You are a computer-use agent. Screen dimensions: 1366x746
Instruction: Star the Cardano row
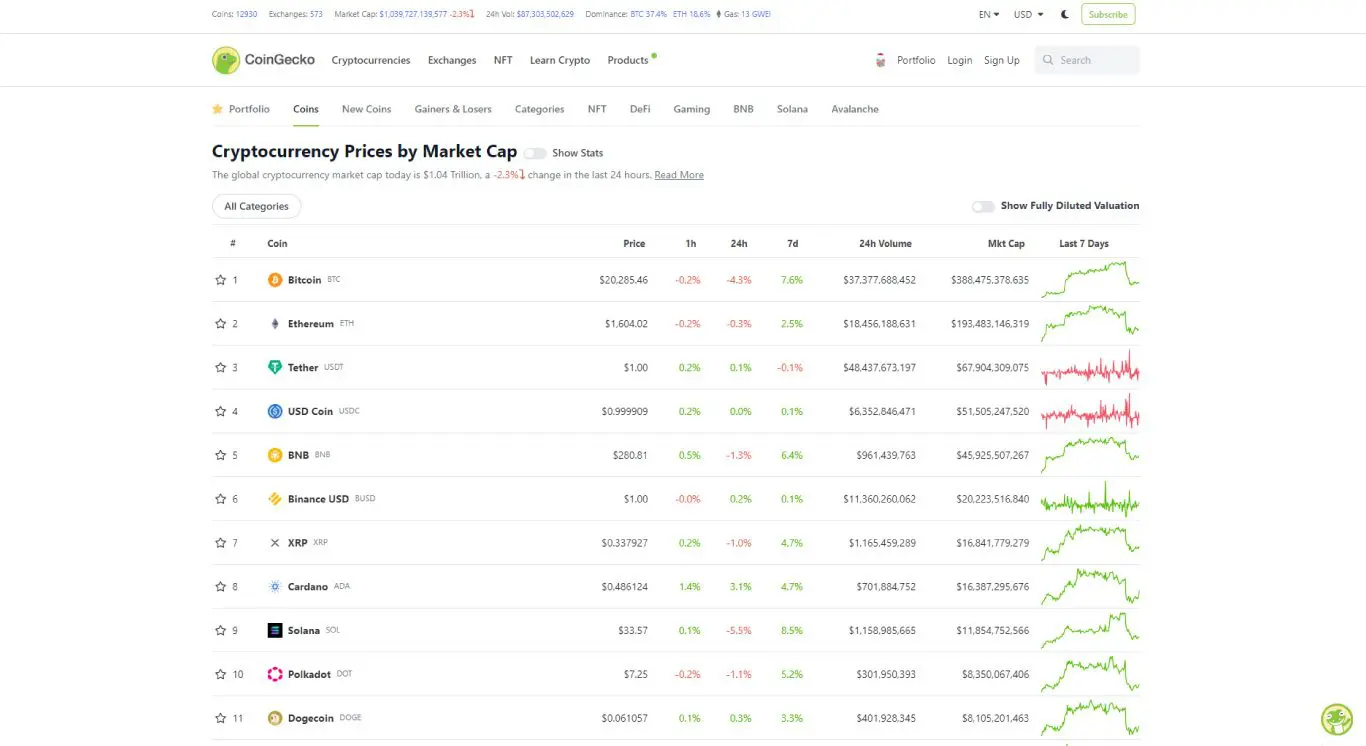[x=220, y=587]
